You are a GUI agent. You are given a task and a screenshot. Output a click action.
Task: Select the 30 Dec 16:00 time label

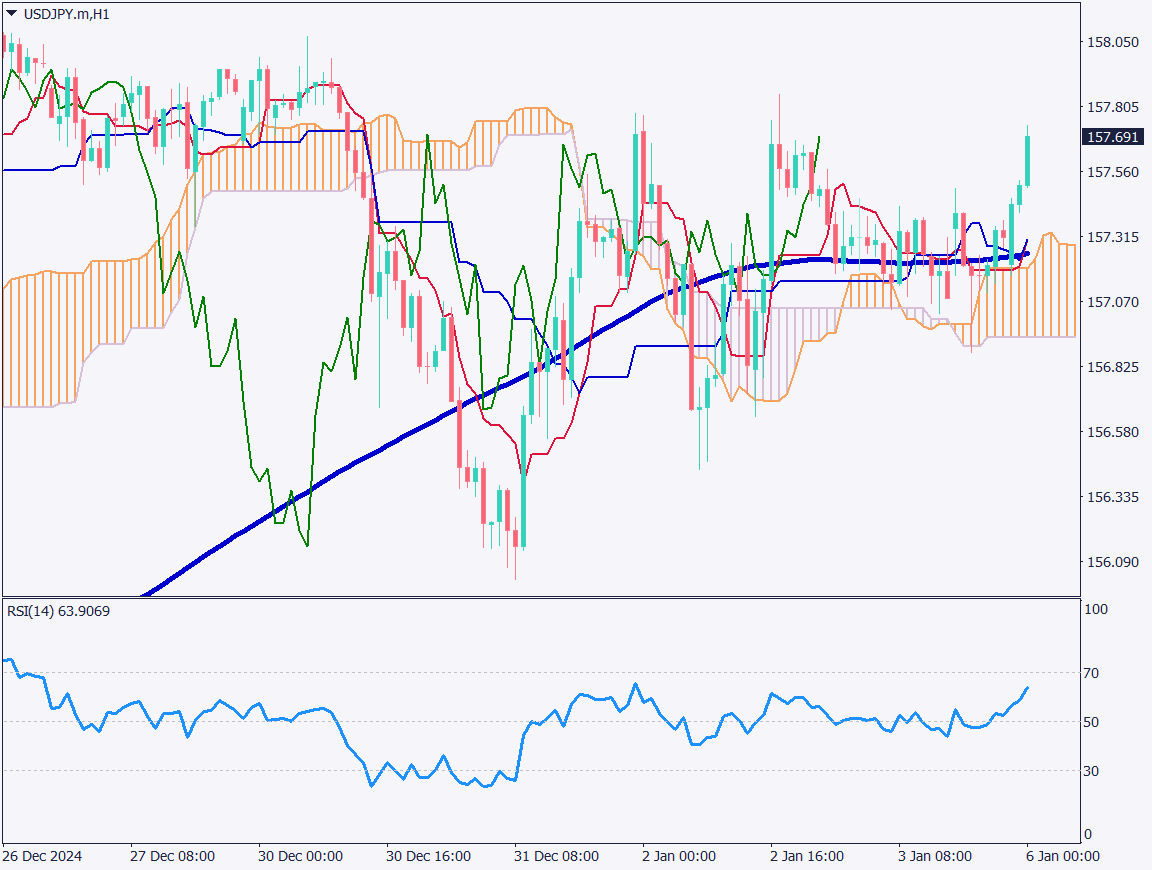coord(428,857)
